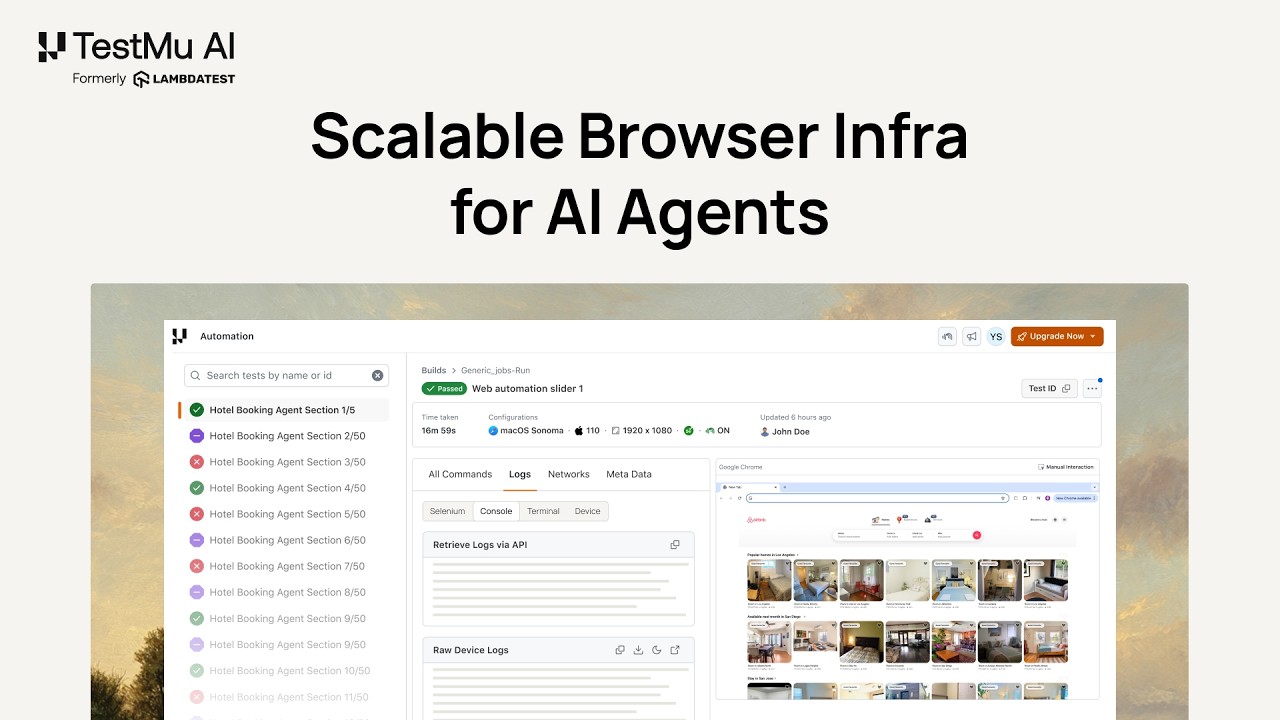1280x720 pixels.
Task: Click the resolution icon beside 1920 x 1080
Action: [616, 431]
